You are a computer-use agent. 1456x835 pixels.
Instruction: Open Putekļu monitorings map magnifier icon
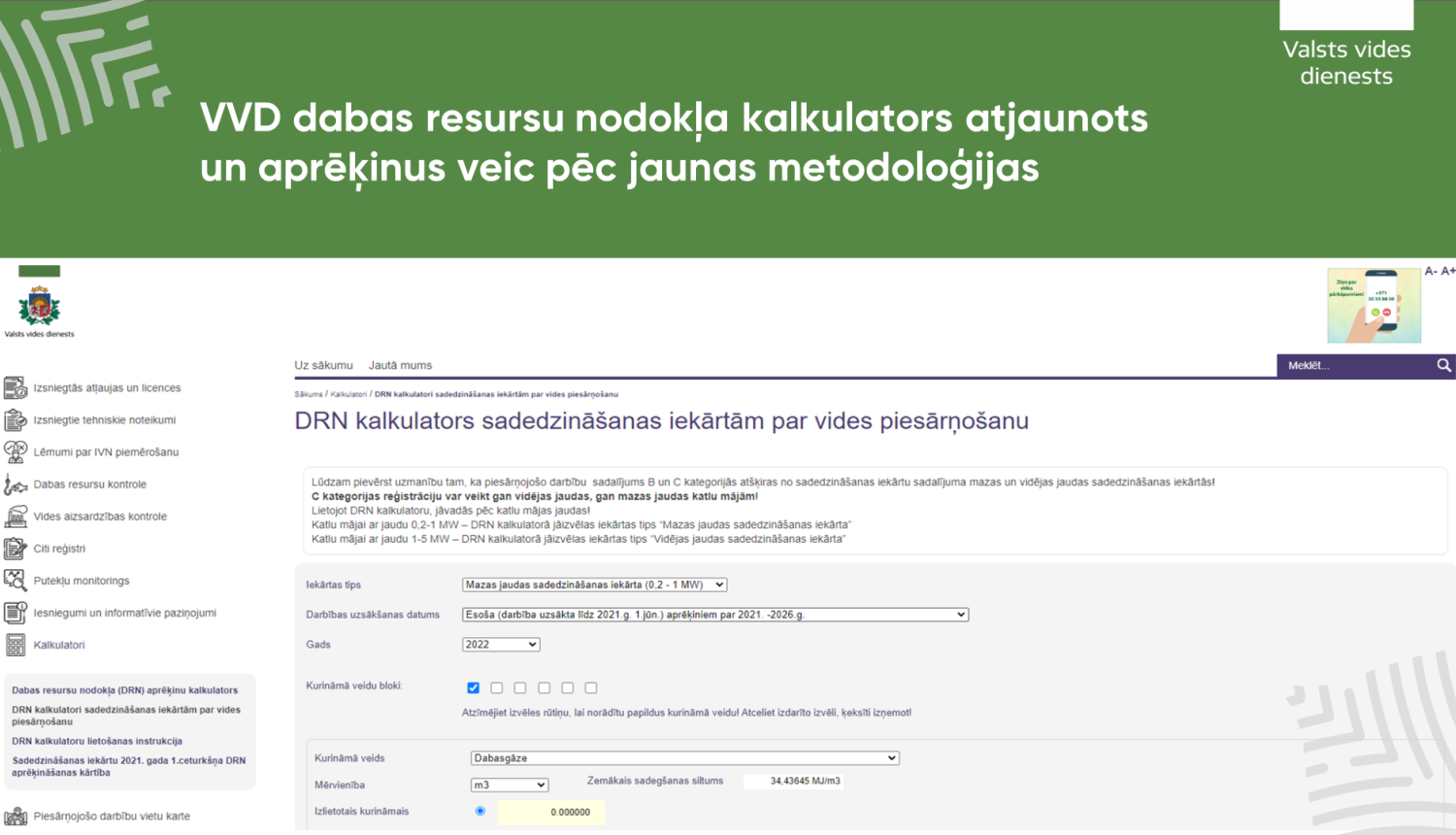coord(16,580)
